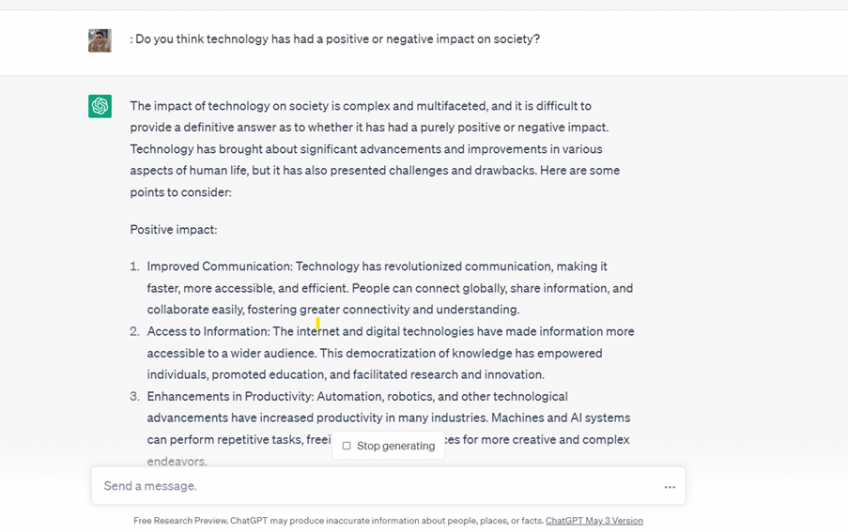Click the user profile avatar

click(x=100, y=40)
